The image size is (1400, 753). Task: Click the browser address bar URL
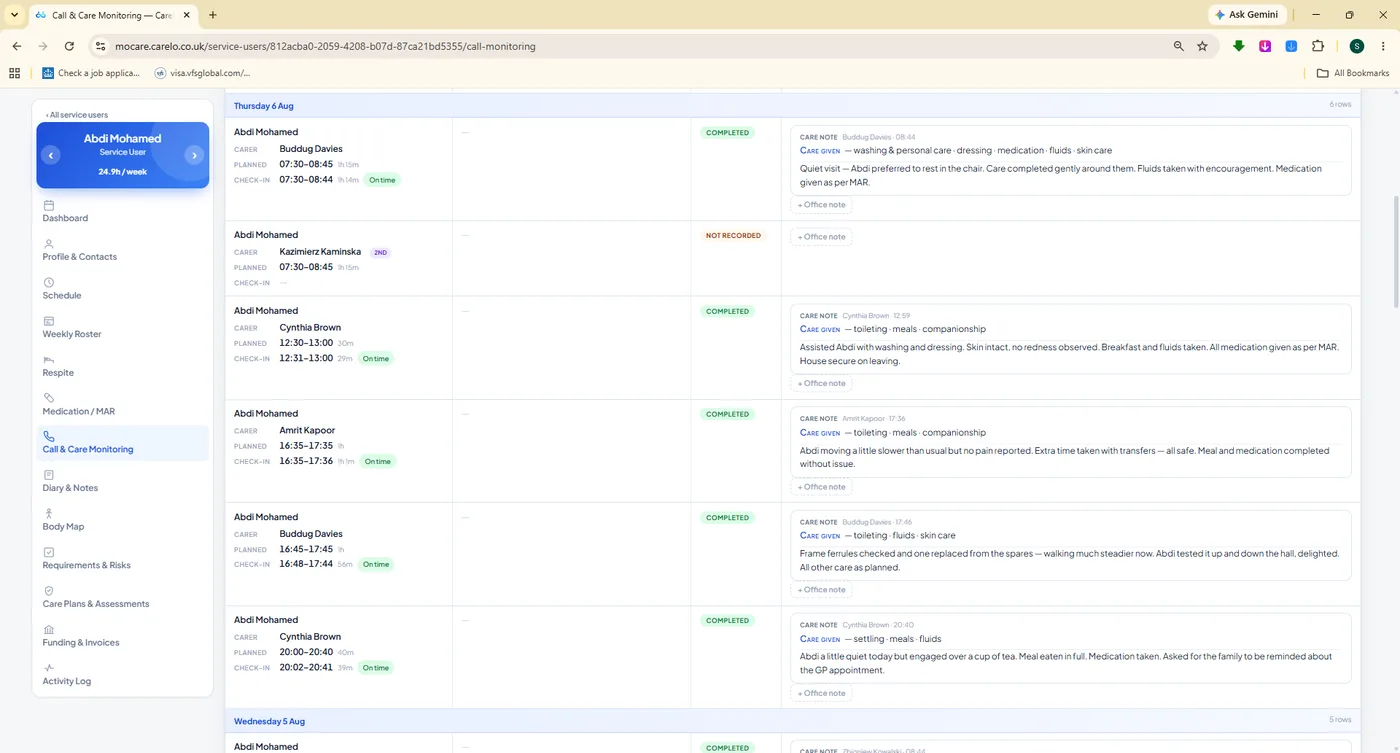pos(325,46)
